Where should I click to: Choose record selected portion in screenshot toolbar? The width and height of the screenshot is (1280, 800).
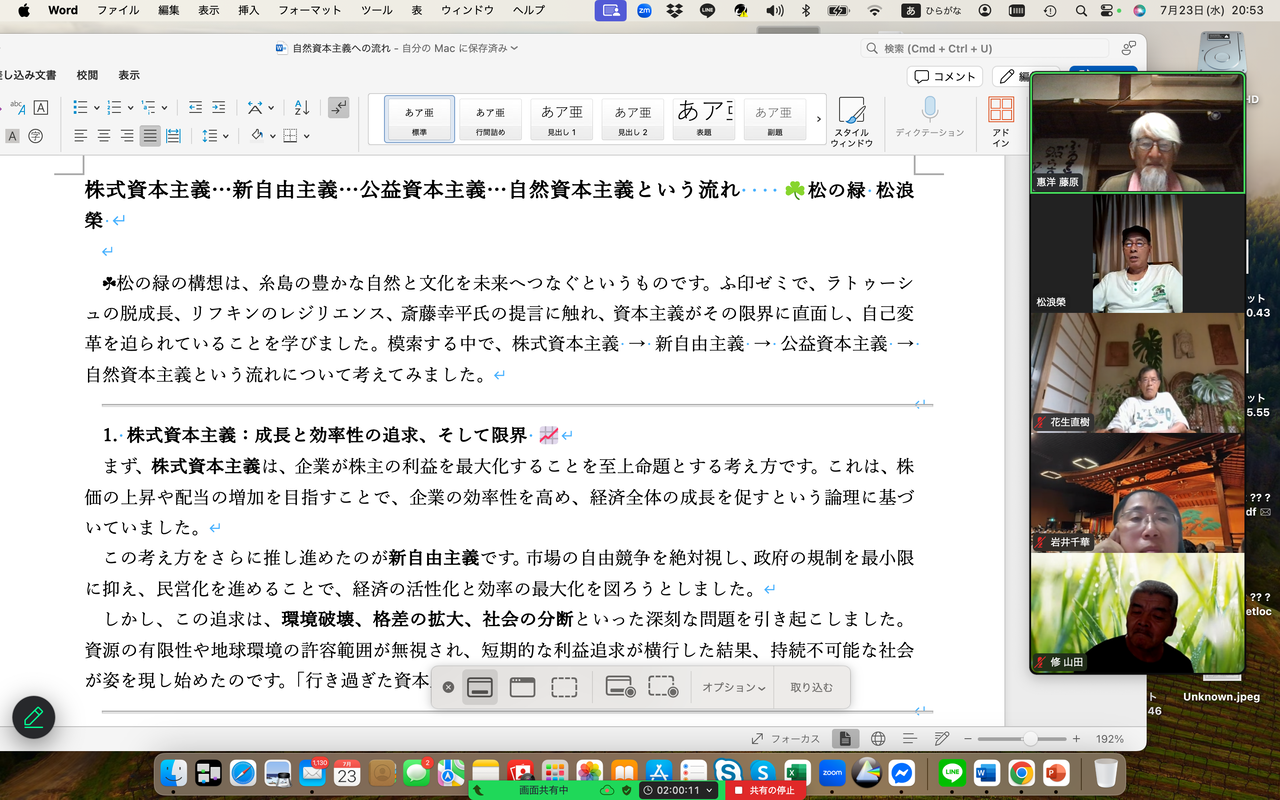point(663,687)
